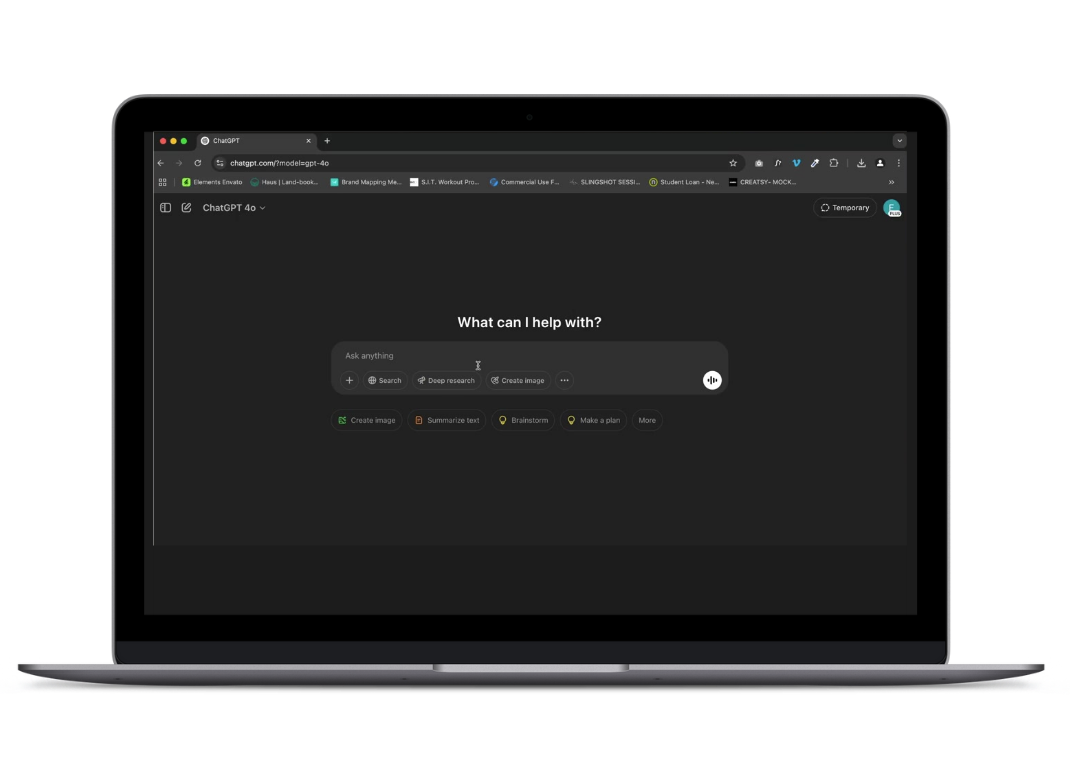Open the Chrome profile icon
Image resolution: width=1070 pixels, height=783 pixels.
pos(880,163)
